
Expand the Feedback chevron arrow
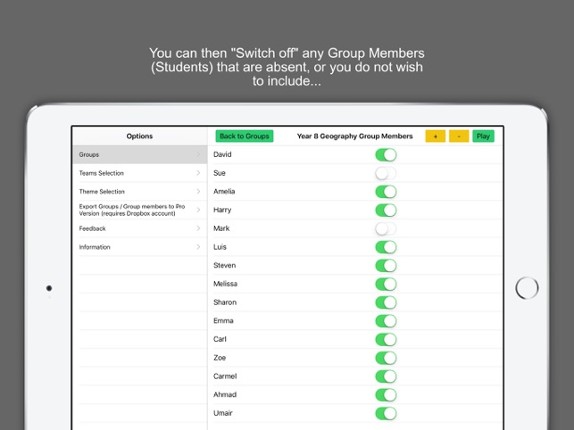pyautogui.click(x=198, y=228)
